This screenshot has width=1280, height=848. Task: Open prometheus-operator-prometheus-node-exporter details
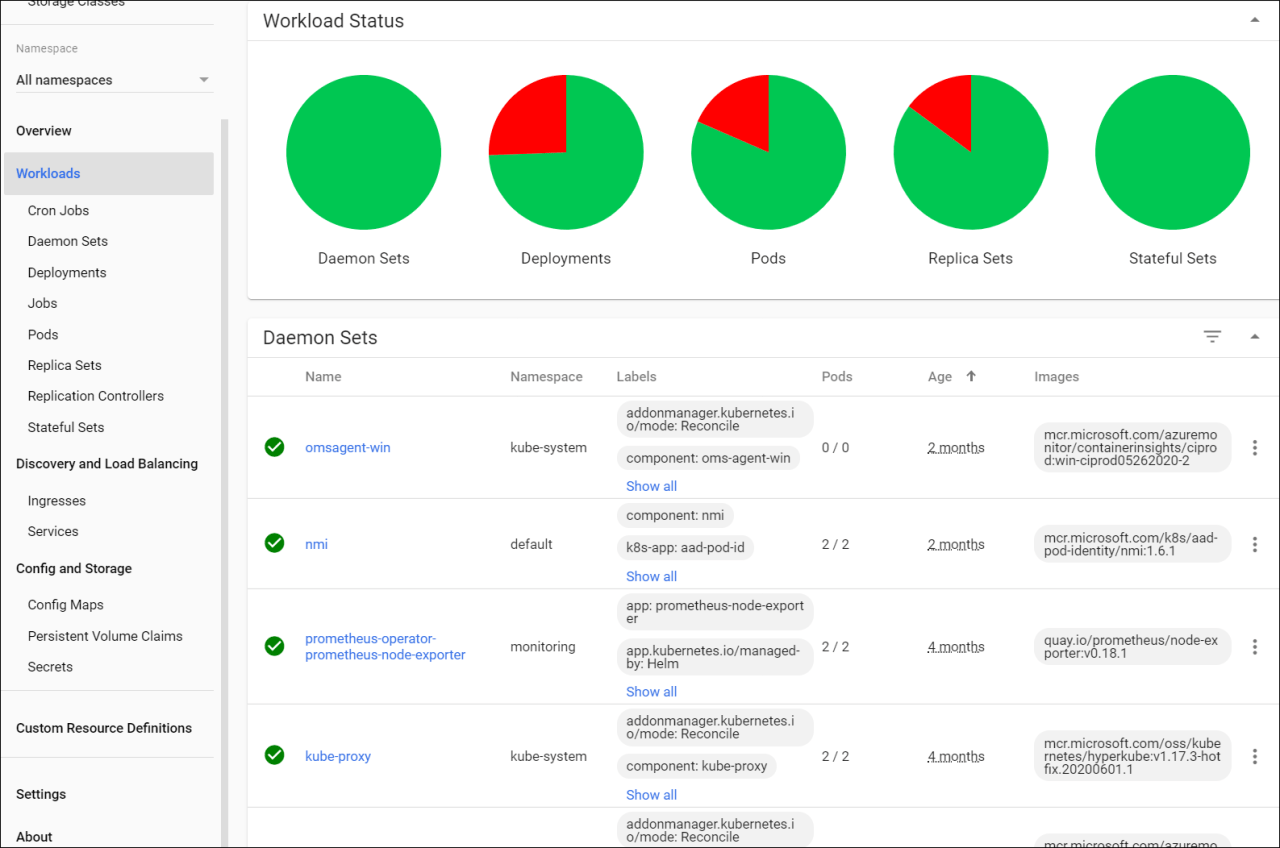pyautogui.click(x=385, y=646)
